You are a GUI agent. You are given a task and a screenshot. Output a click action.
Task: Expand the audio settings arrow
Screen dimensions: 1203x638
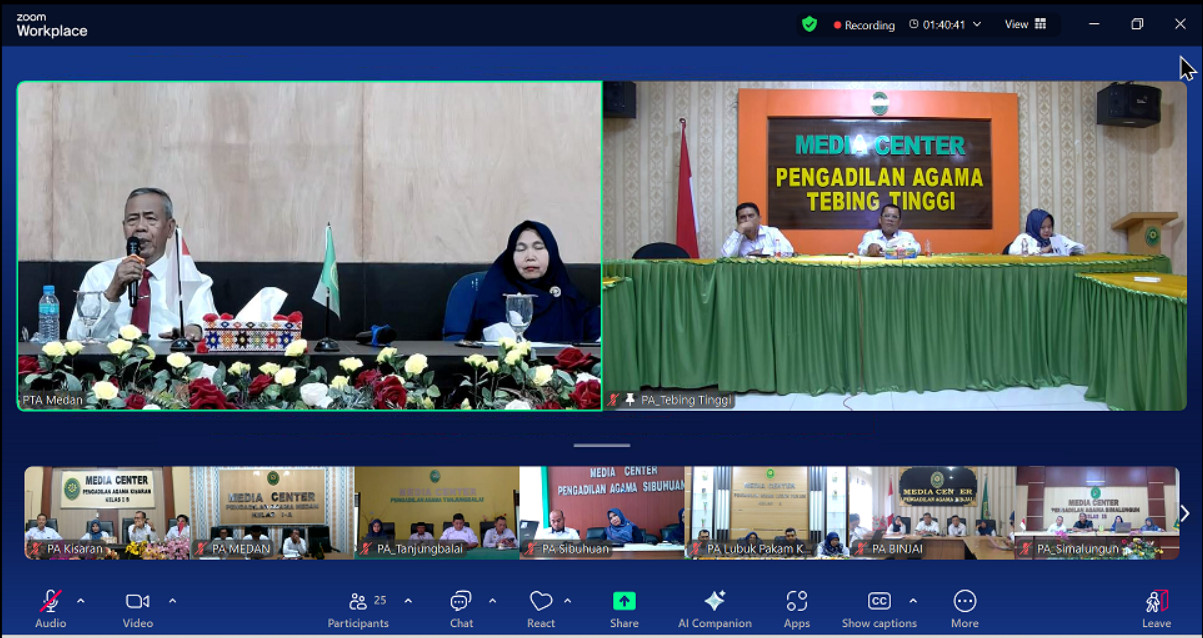click(81, 601)
